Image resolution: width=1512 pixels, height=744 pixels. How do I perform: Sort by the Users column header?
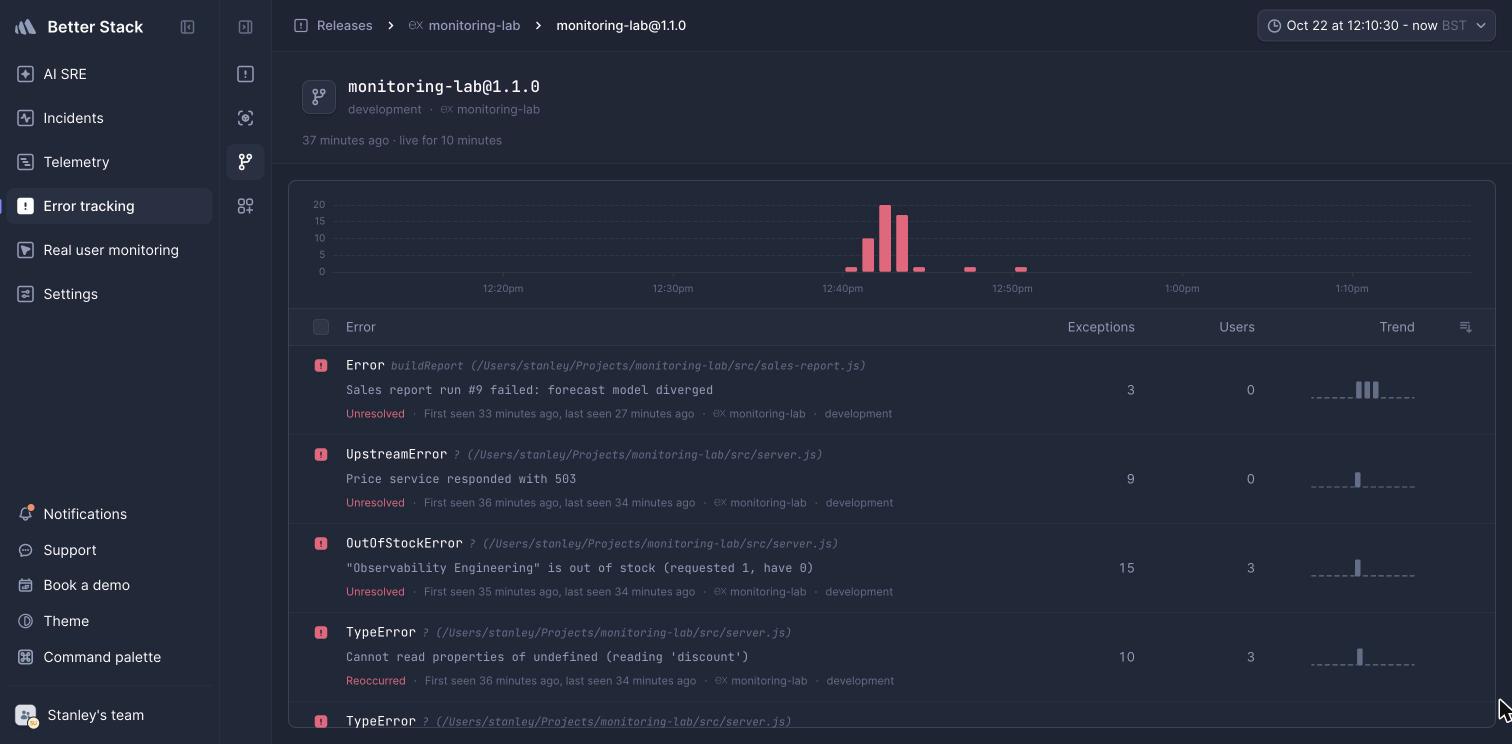1237,327
